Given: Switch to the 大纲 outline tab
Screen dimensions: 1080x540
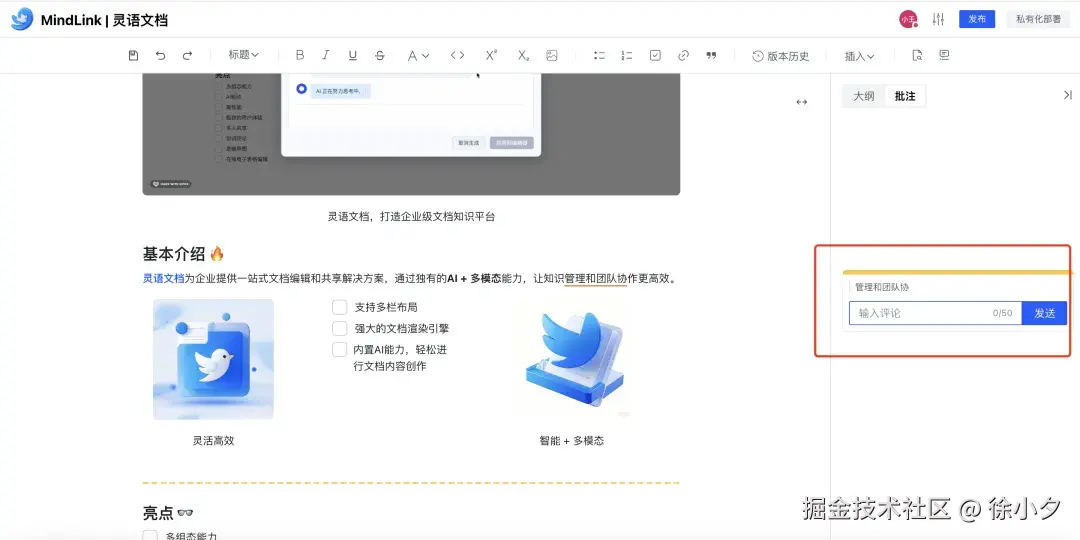Looking at the screenshot, I should (x=864, y=96).
